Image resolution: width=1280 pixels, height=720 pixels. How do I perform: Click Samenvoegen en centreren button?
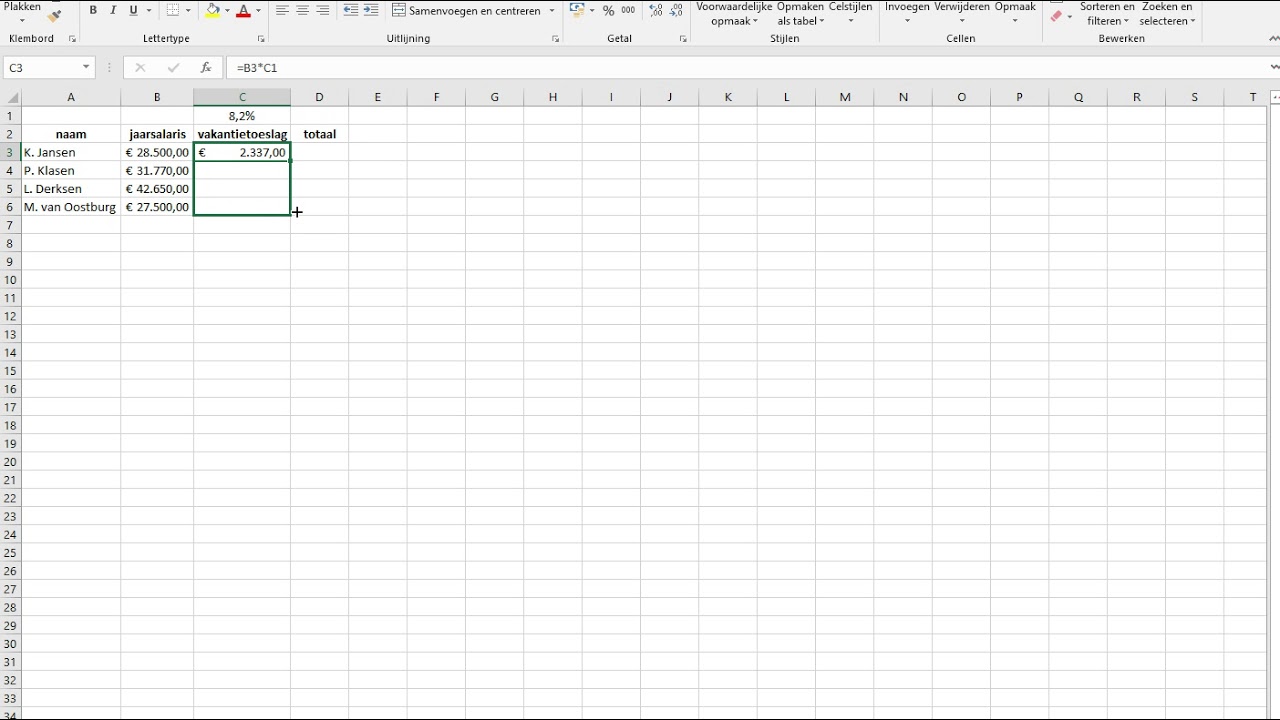(466, 10)
